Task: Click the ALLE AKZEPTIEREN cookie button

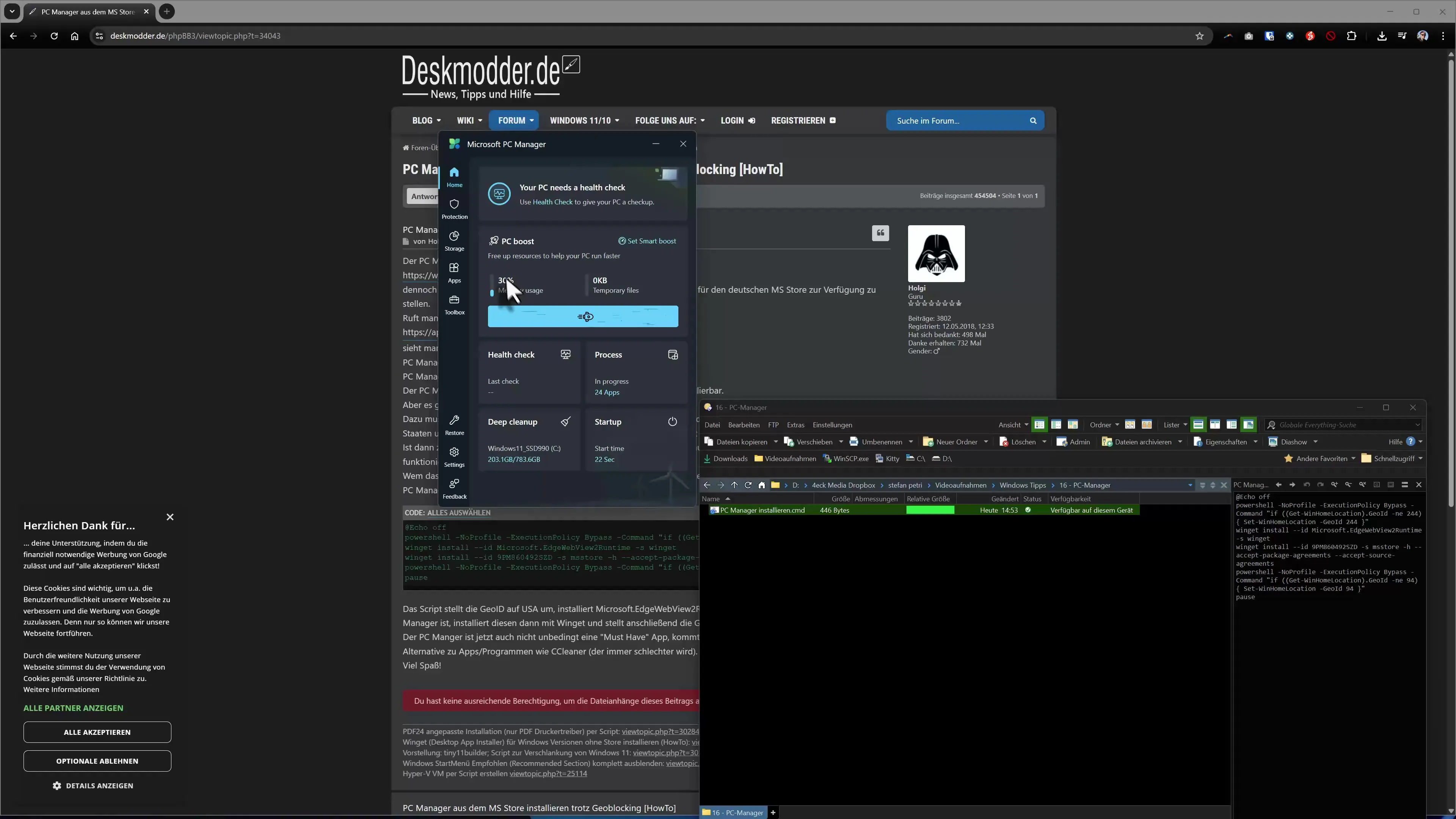Action: [x=97, y=731]
